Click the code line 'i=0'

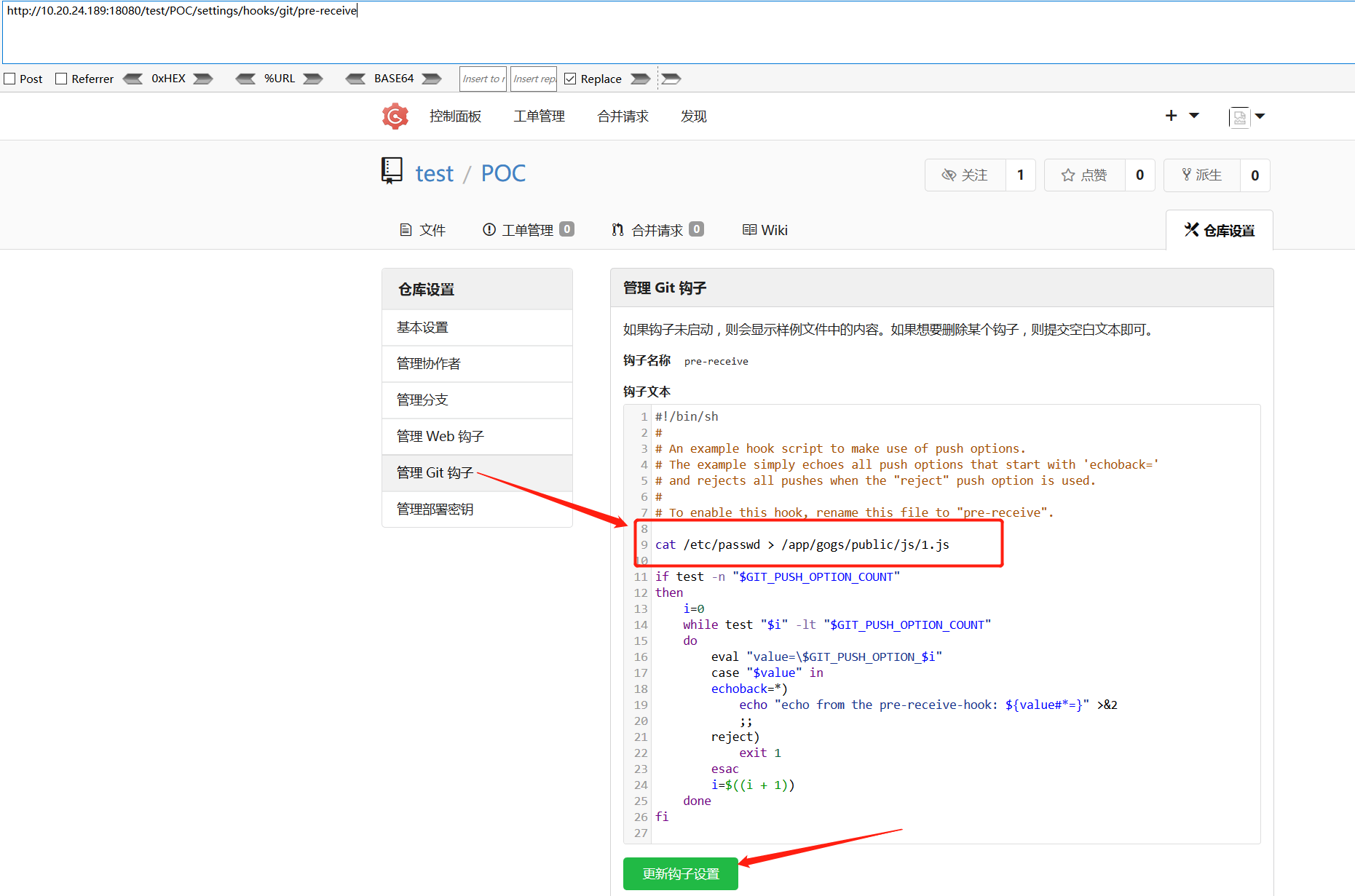[694, 608]
